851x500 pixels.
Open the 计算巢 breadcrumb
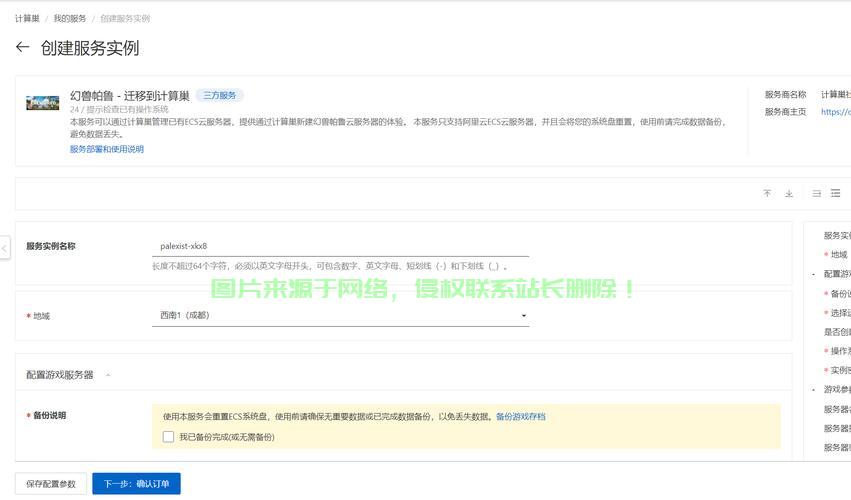(x=27, y=18)
